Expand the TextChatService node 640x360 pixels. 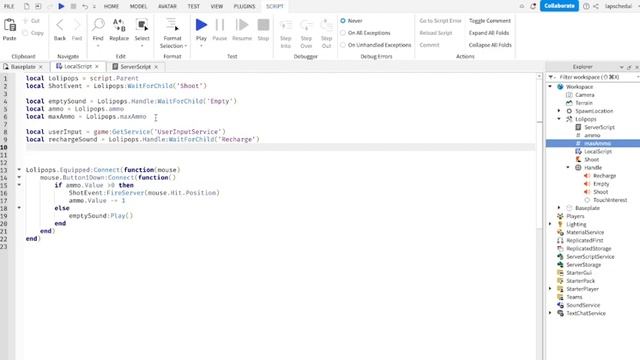point(550,313)
